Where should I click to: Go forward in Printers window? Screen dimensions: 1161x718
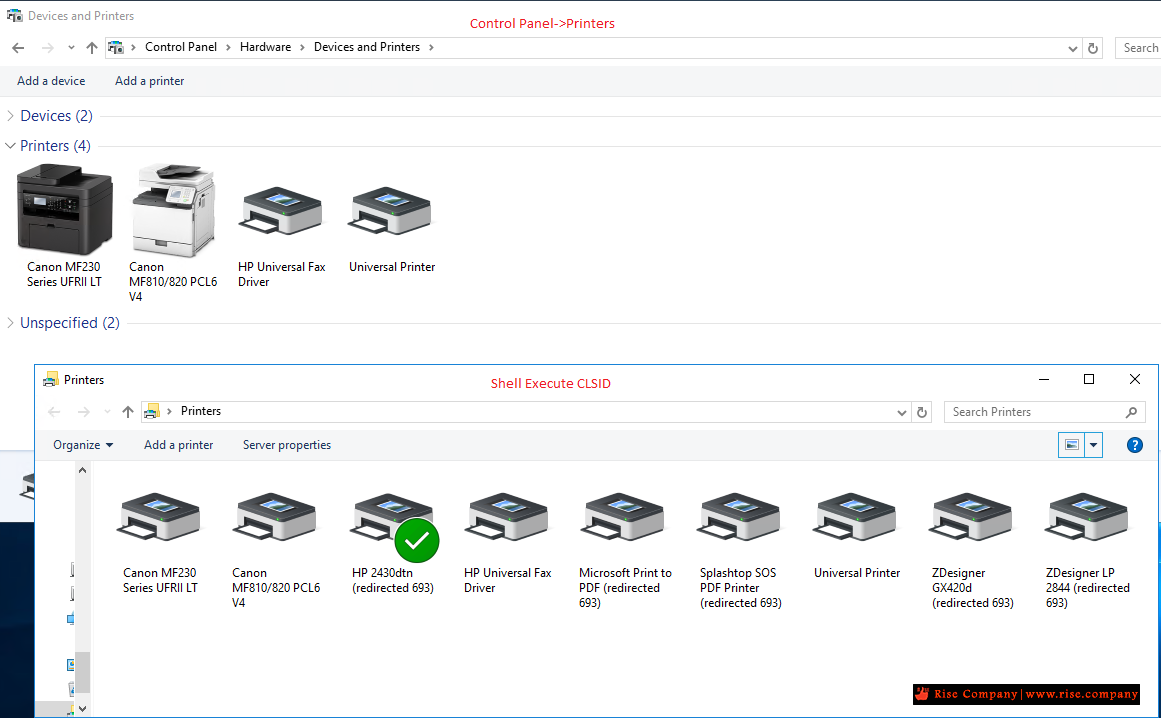(84, 412)
